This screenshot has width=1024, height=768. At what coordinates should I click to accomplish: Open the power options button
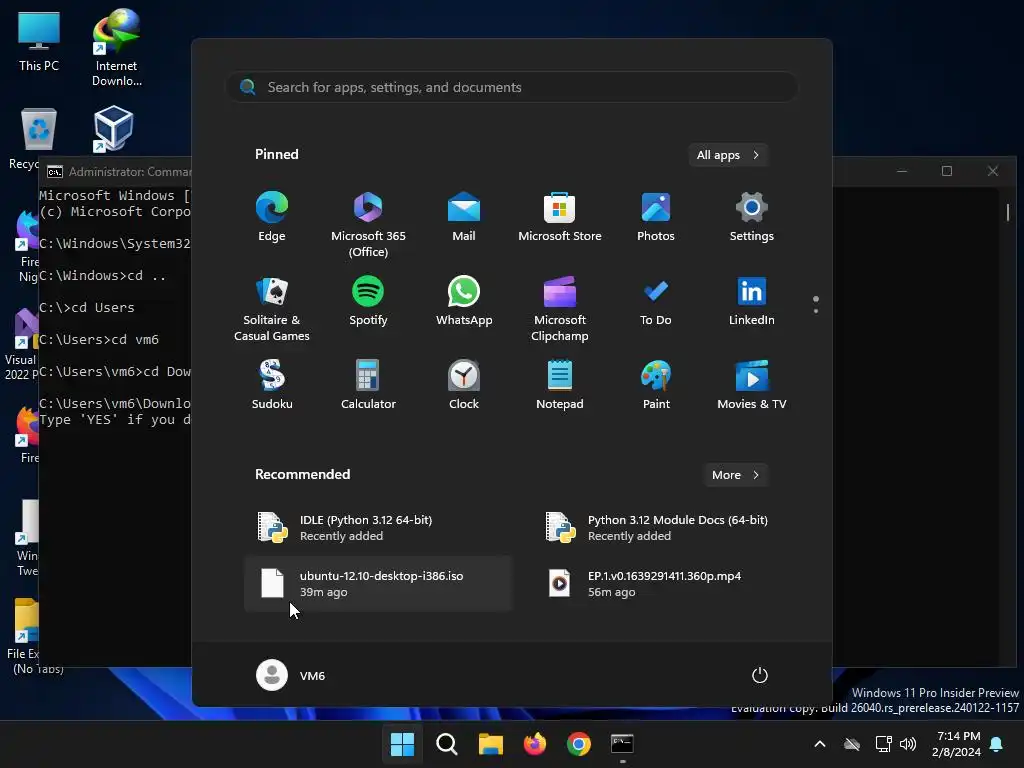coord(760,675)
